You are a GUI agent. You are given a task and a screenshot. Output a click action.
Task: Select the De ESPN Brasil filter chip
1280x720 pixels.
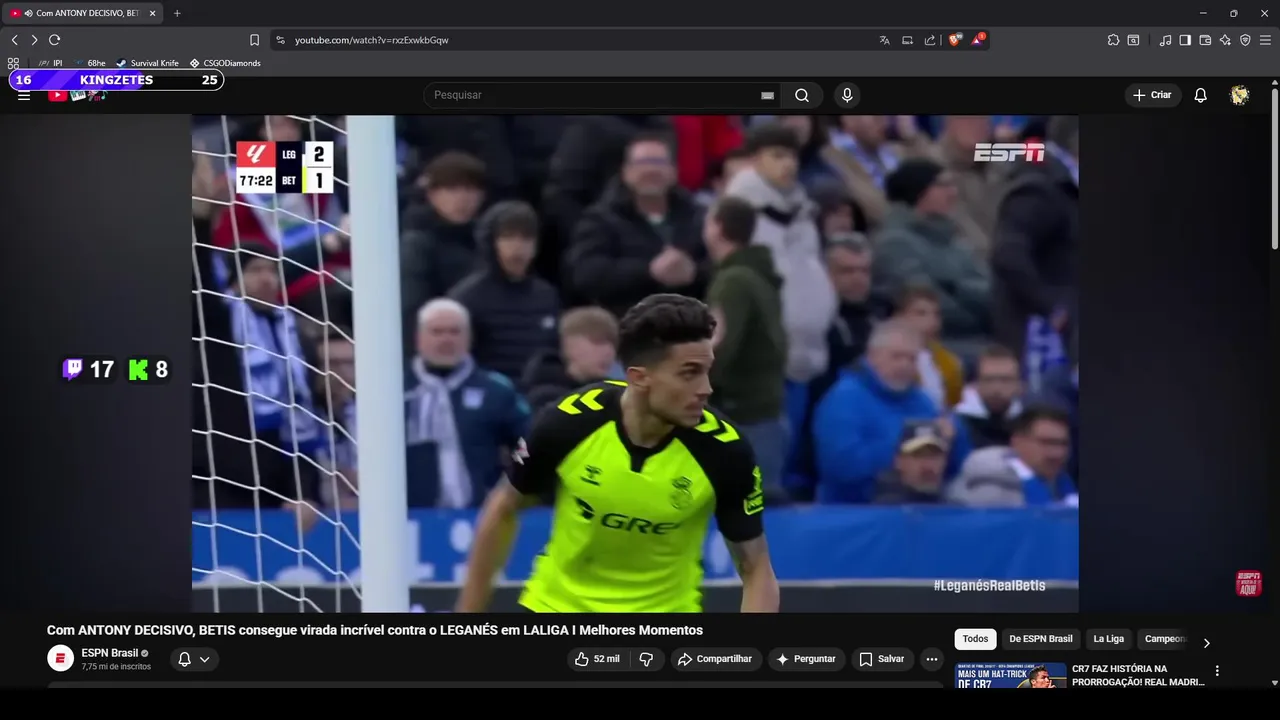click(1041, 639)
